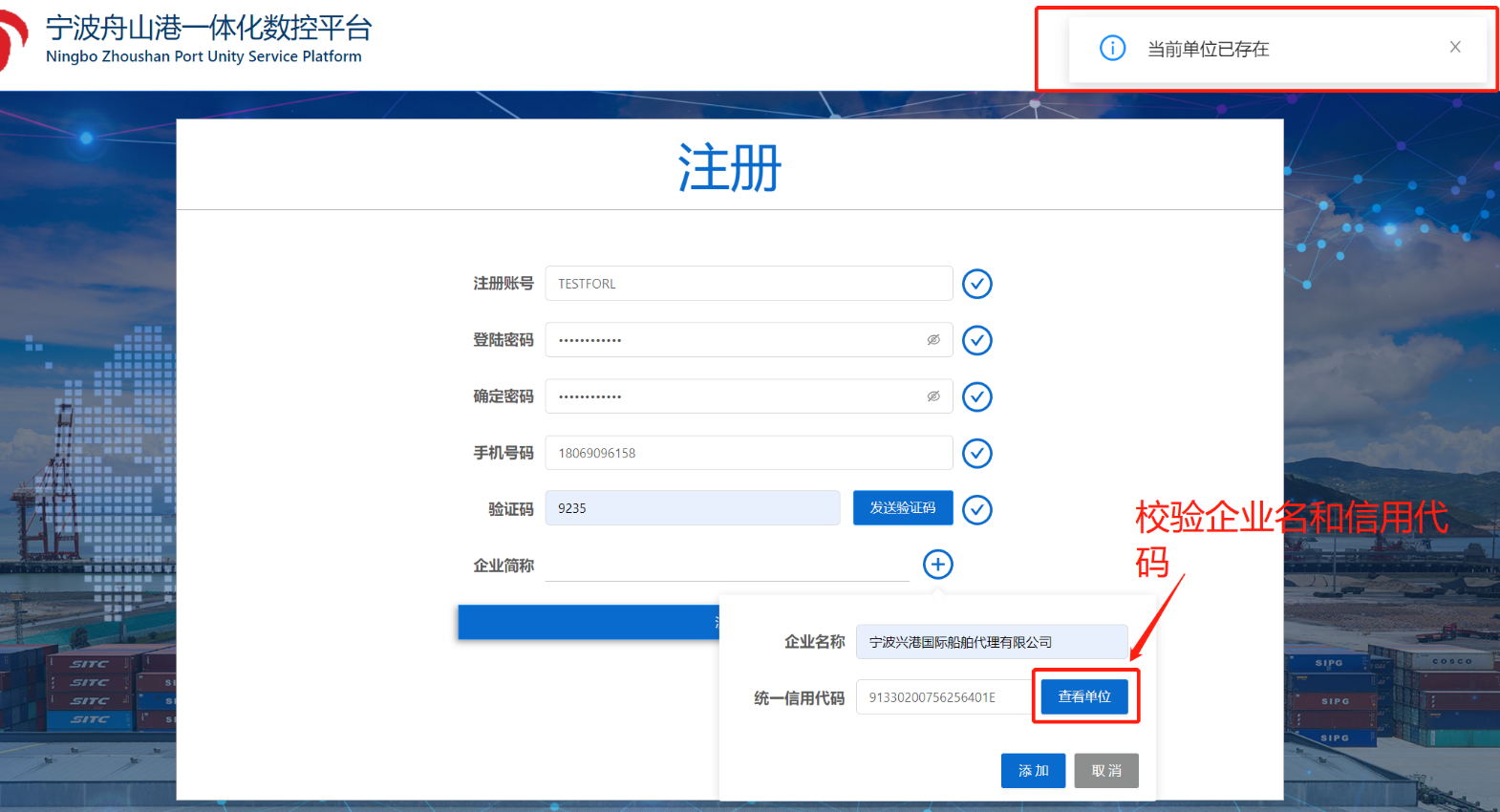Viewport: 1500px width, 812px height.
Task: Click the checkmark icon beside 登陆密码 field
Action: pos(976,340)
